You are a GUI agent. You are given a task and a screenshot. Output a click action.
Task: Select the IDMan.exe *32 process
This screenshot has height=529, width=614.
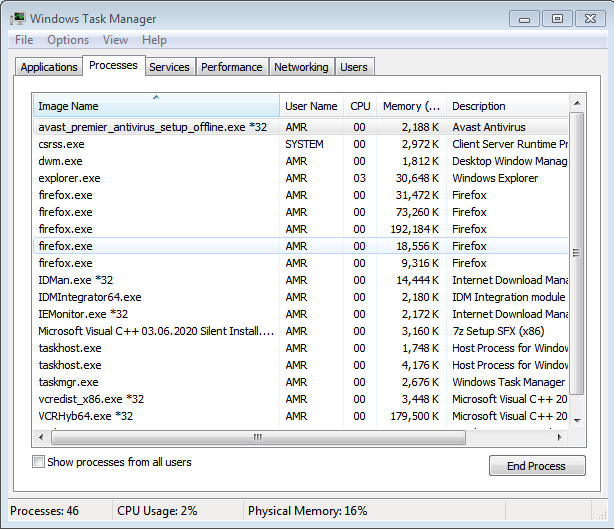point(301,280)
